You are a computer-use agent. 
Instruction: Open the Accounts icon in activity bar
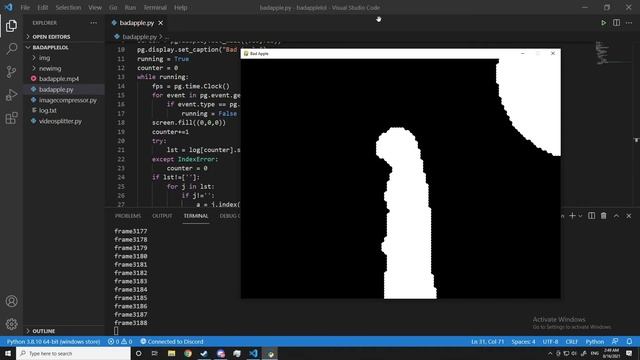point(11,301)
